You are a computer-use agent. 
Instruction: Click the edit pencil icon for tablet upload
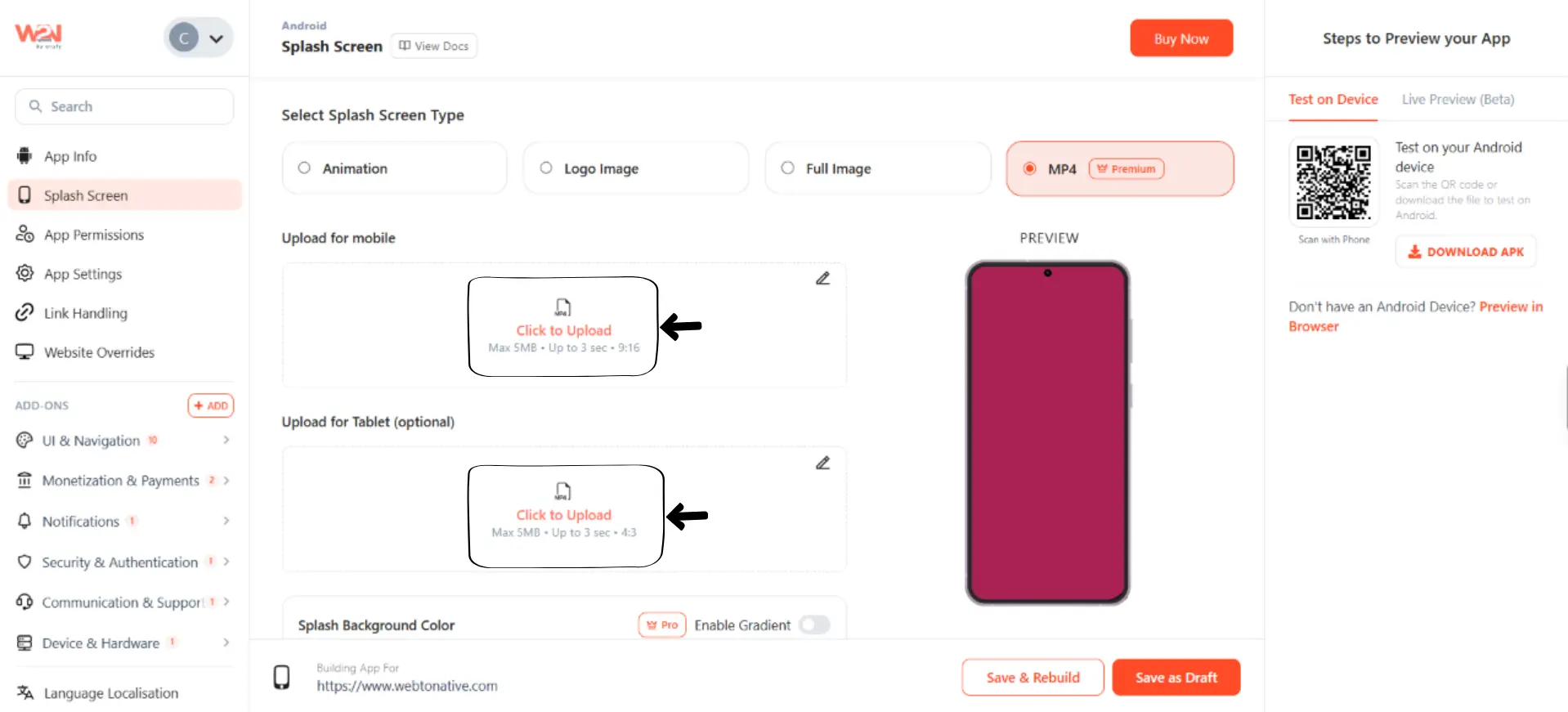tap(822, 463)
